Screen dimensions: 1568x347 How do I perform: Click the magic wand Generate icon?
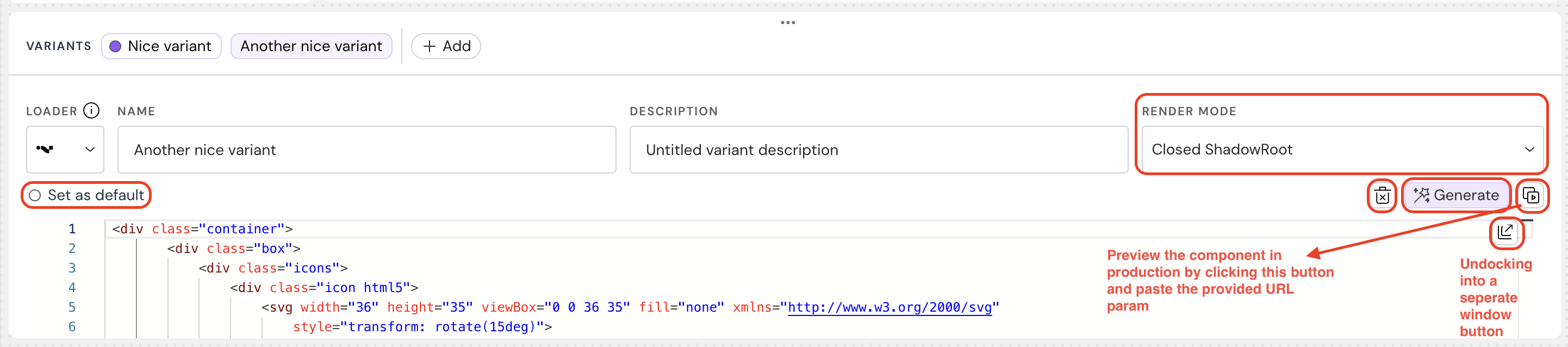pyautogui.click(x=1421, y=195)
